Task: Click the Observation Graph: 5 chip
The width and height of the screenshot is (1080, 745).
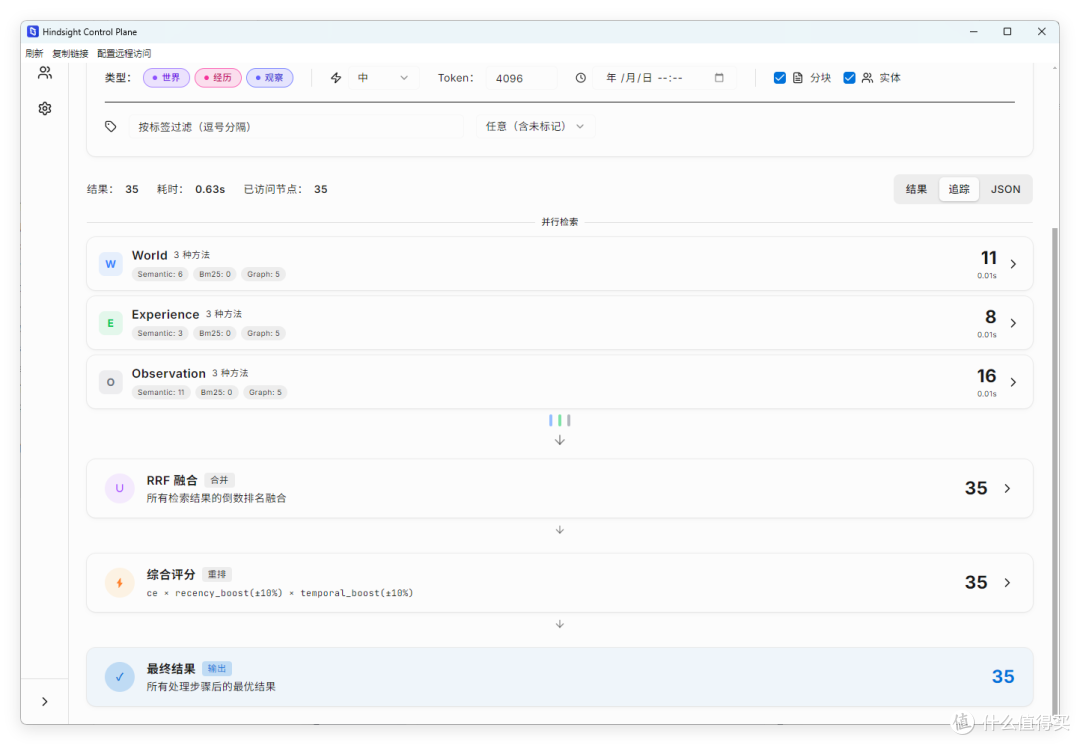Action: (265, 392)
